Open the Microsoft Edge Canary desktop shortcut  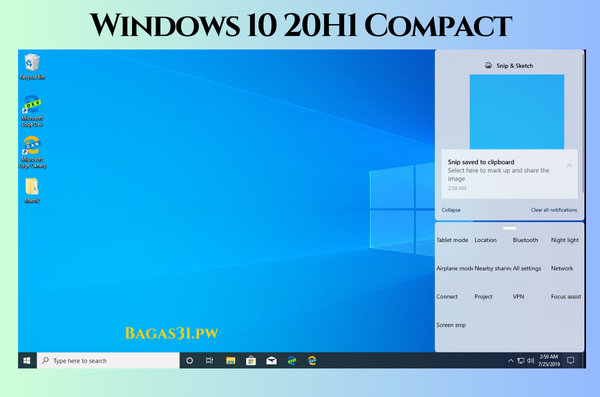[32, 152]
